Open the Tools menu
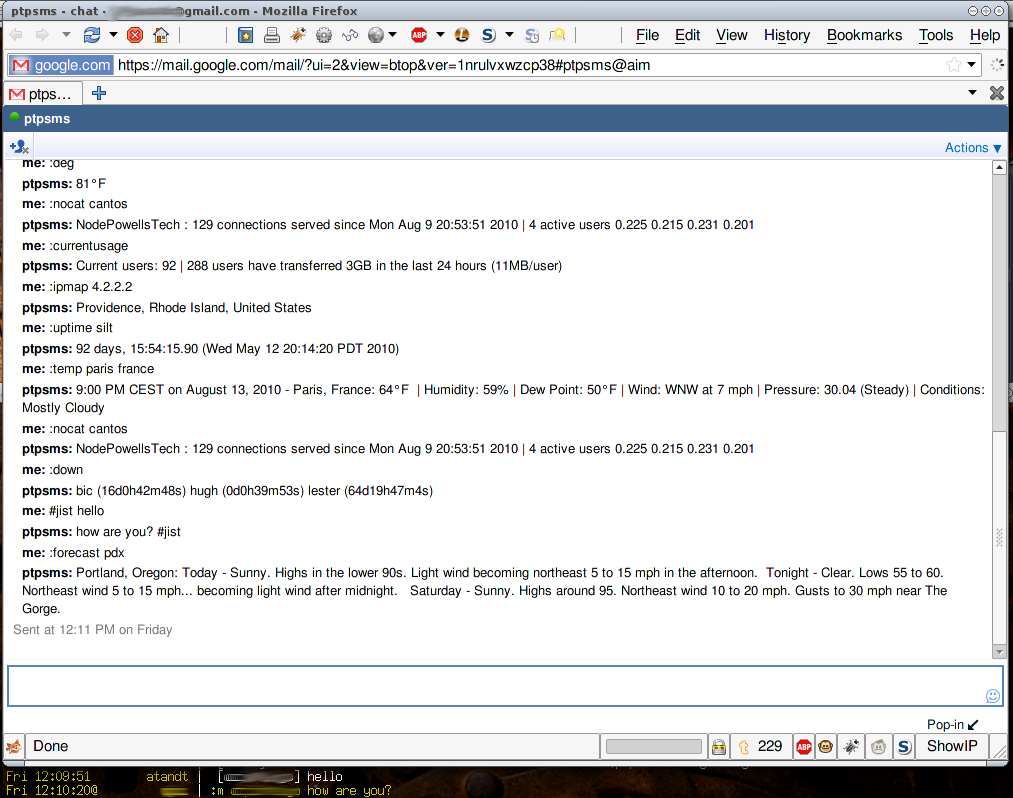Screen dimensions: 1013x798 tap(935, 35)
